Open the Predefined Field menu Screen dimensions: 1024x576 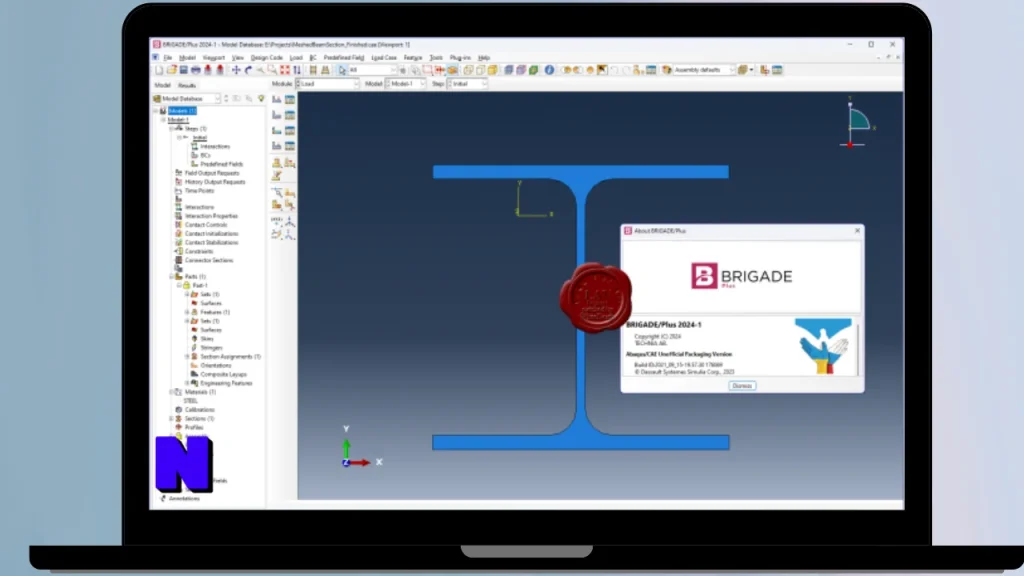pos(344,57)
